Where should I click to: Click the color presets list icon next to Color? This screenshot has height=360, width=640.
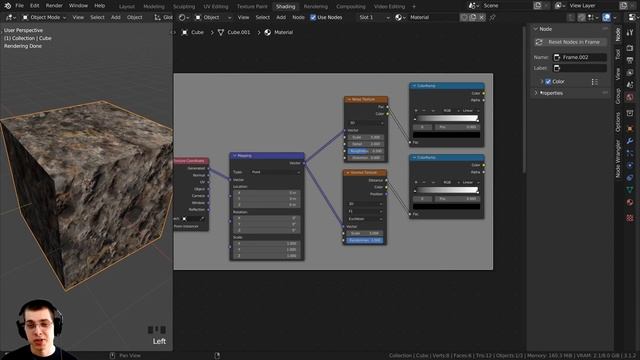594,82
